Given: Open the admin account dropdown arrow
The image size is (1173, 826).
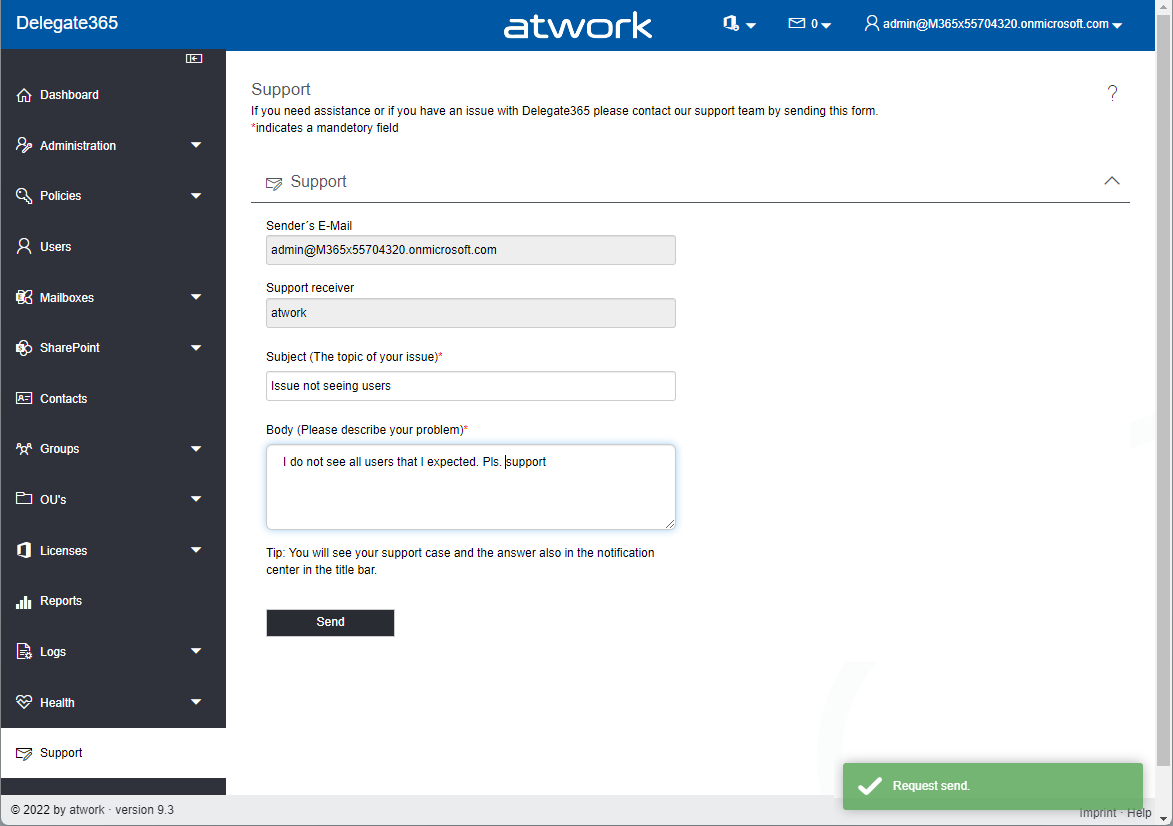Looking at the screenshot, I should pyautogui.click(x=1117, y=25).
